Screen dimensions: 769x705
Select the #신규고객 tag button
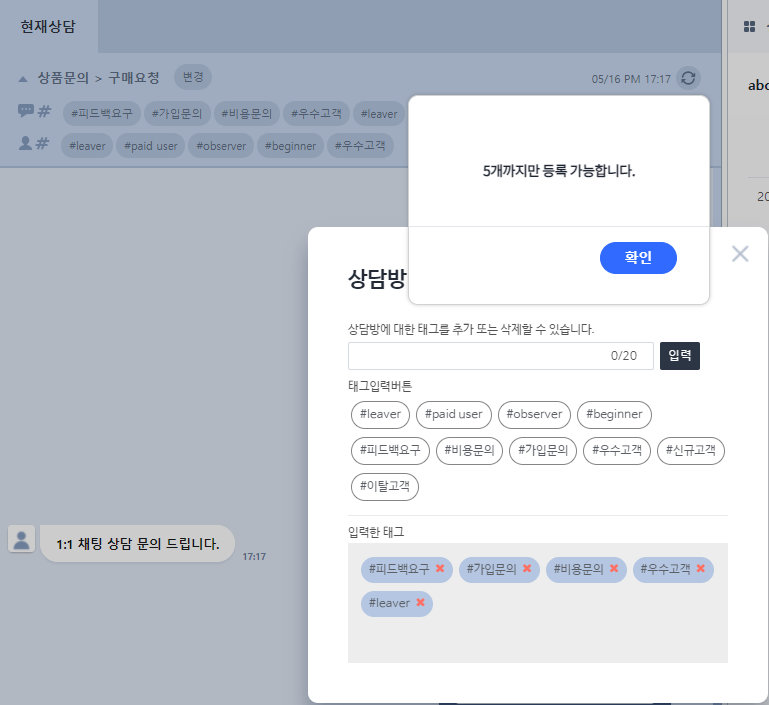pos(691,451)
